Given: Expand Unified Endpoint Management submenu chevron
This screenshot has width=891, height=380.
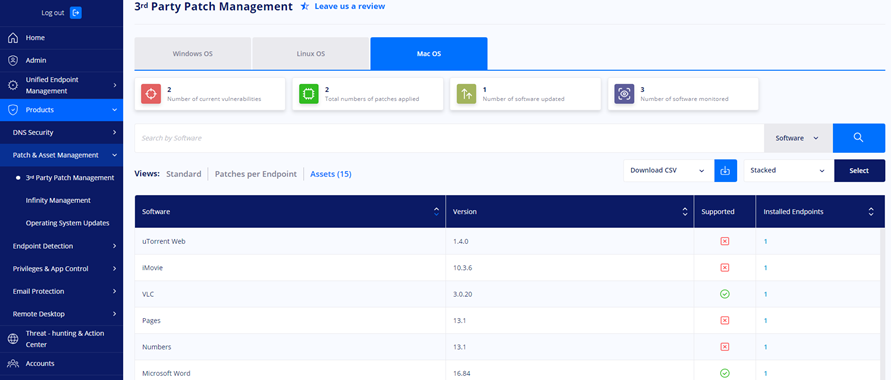Looking at the screenshot, I should point(114,85).
